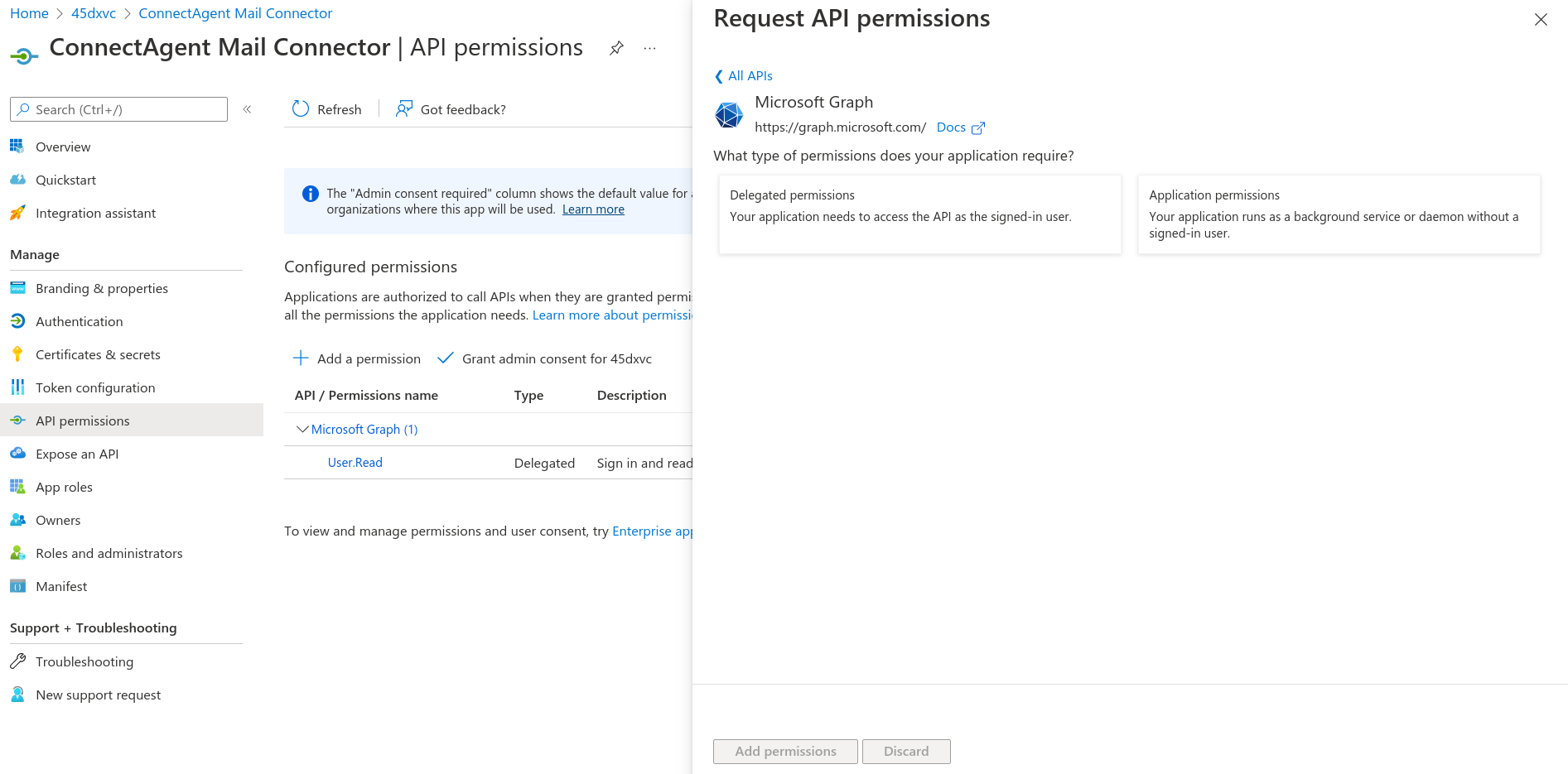Open Learn more about permissions link
The image size is (1568, 774).
click(612, 315)
